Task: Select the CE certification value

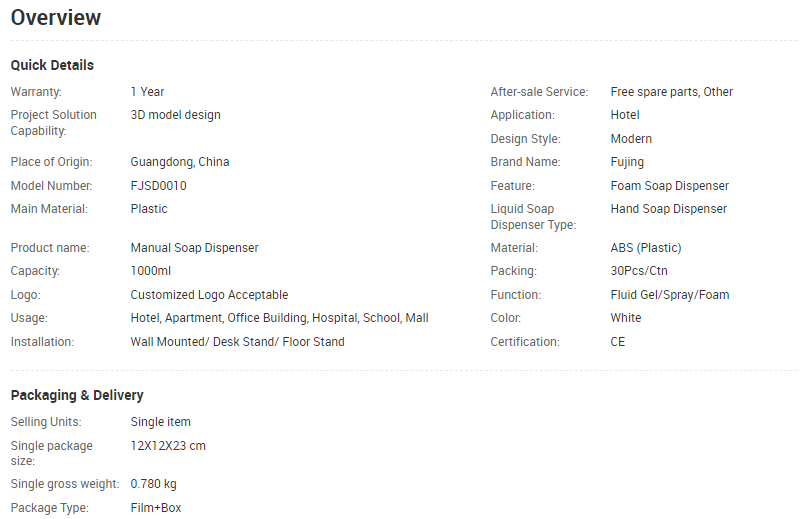Action: tap(617, 342)
